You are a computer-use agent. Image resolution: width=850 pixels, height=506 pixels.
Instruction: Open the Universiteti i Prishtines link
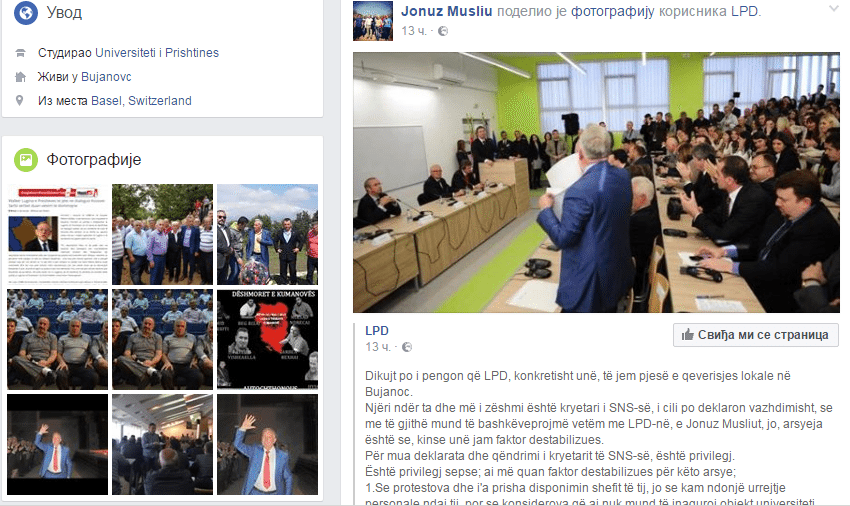click(157, 53)
